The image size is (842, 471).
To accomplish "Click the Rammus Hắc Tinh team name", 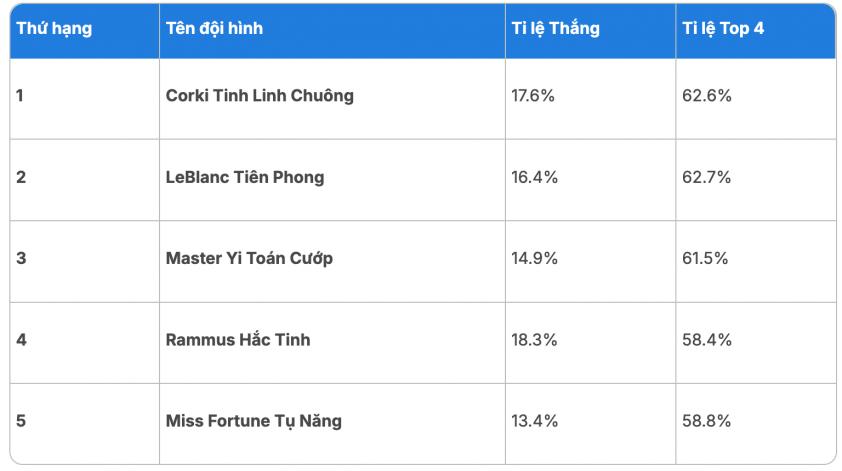I will pos(238,339).
